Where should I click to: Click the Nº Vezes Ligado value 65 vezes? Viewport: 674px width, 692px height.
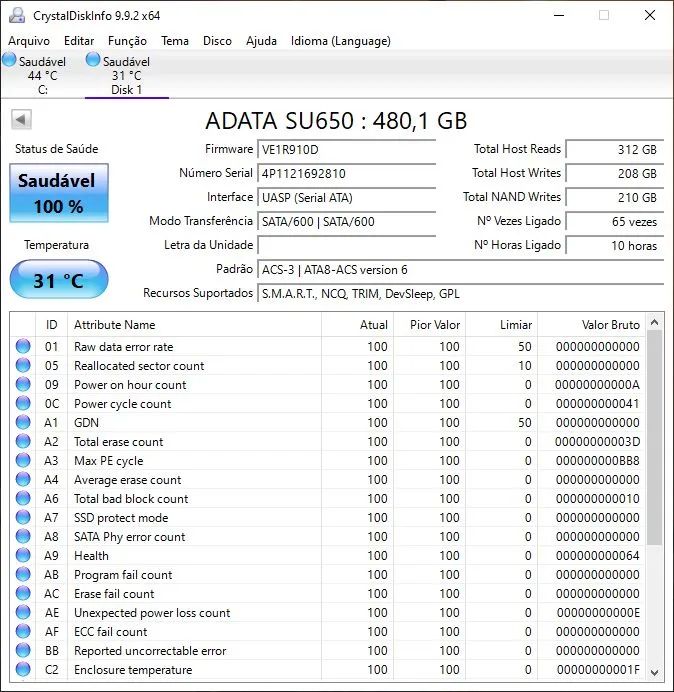click(x=614, y=222)
